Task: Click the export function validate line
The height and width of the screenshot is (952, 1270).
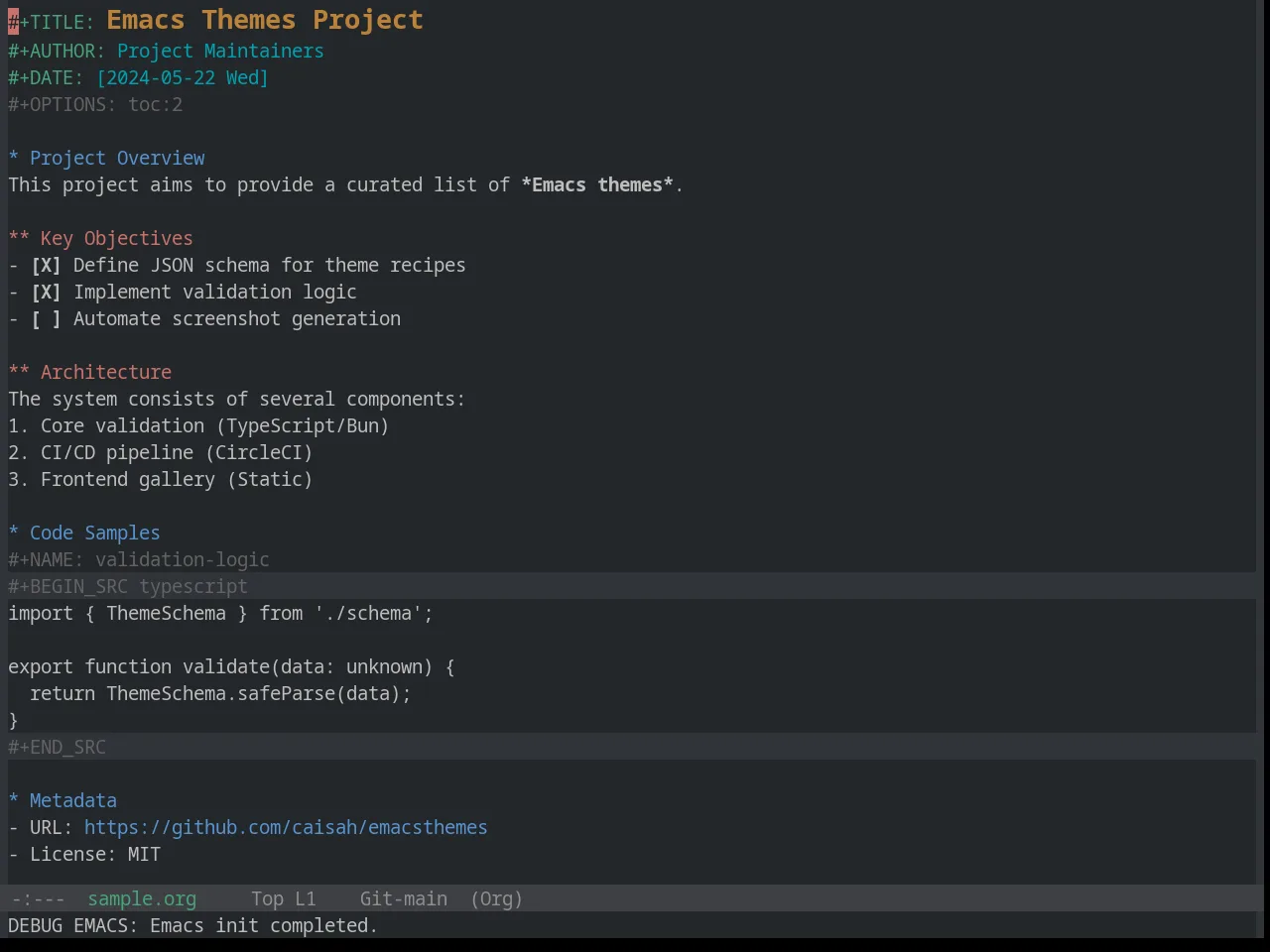Action: pos(231,667)
